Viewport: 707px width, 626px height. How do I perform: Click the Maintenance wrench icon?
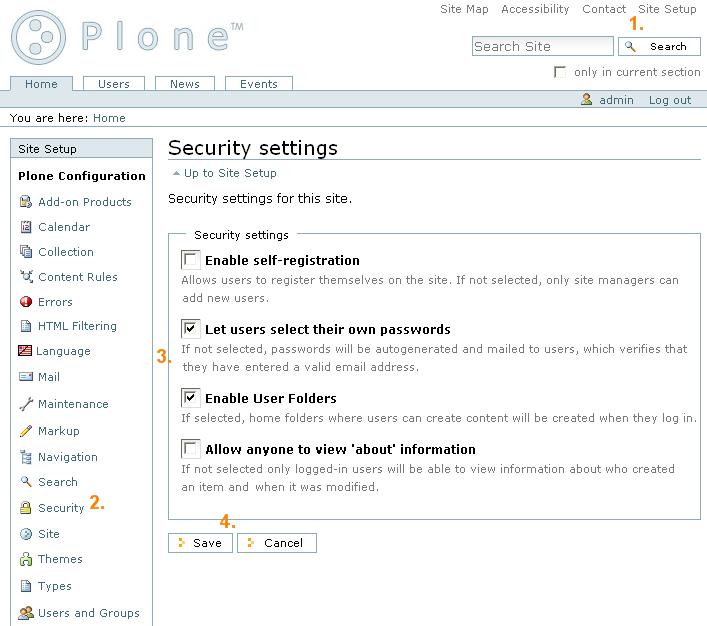click(x=26, y=404)
